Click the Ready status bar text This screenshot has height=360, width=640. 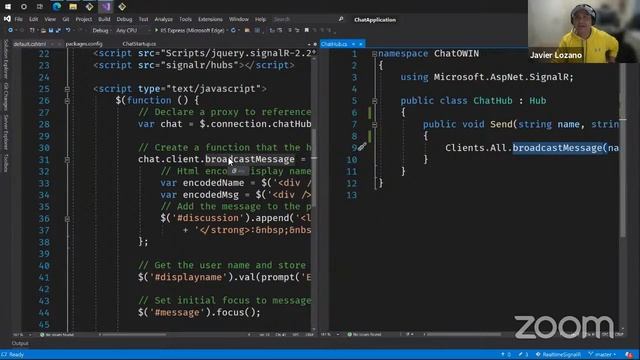click(x=16, y=355)
